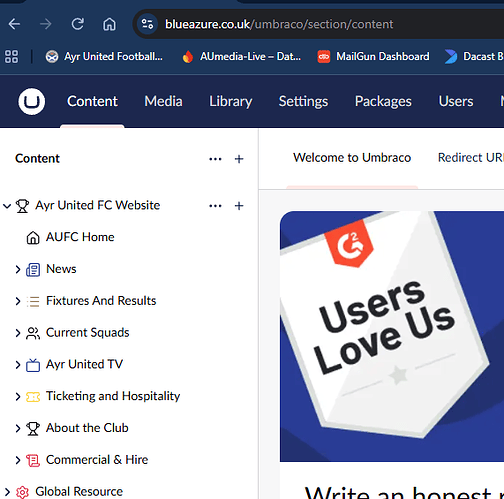504x499 pixels.
Task: Open the three-dots menu for Ayr United FC Website
Action: (x=215, y=206)
